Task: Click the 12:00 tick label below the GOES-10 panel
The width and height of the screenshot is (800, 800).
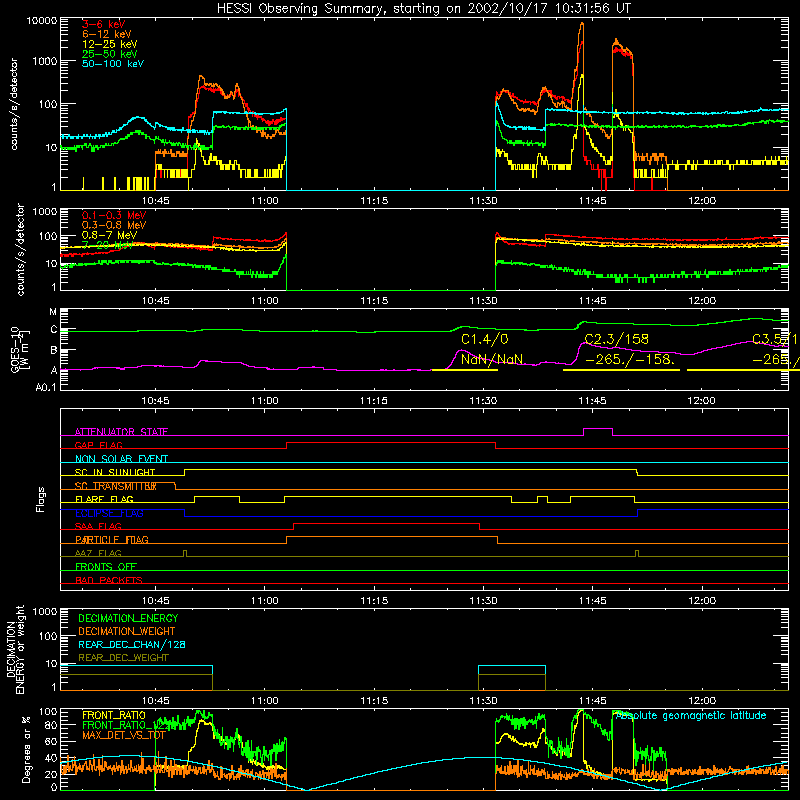Action: [x=702, y=401]
